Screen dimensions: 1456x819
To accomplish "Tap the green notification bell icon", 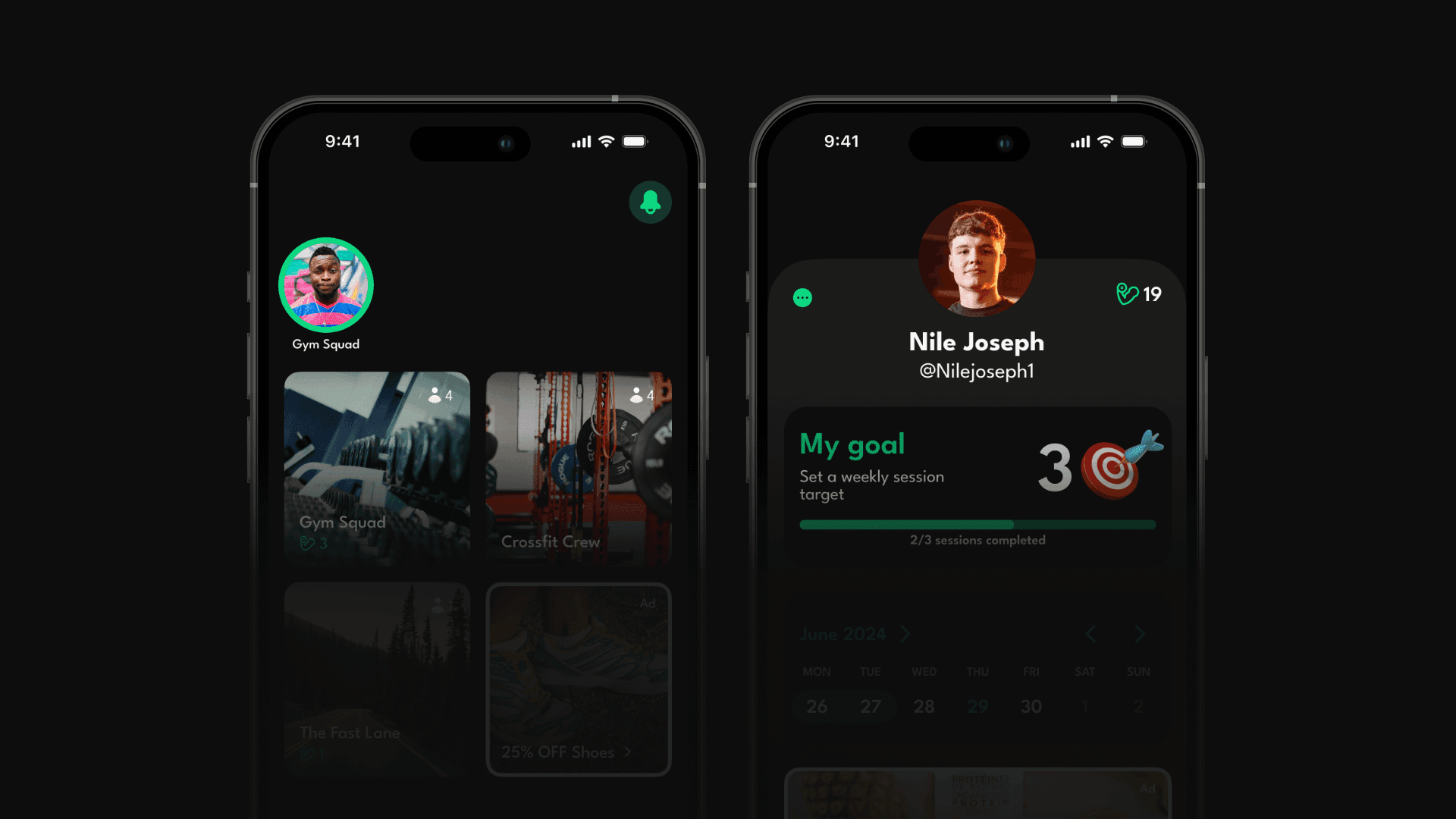I will (x=650, y=205).
